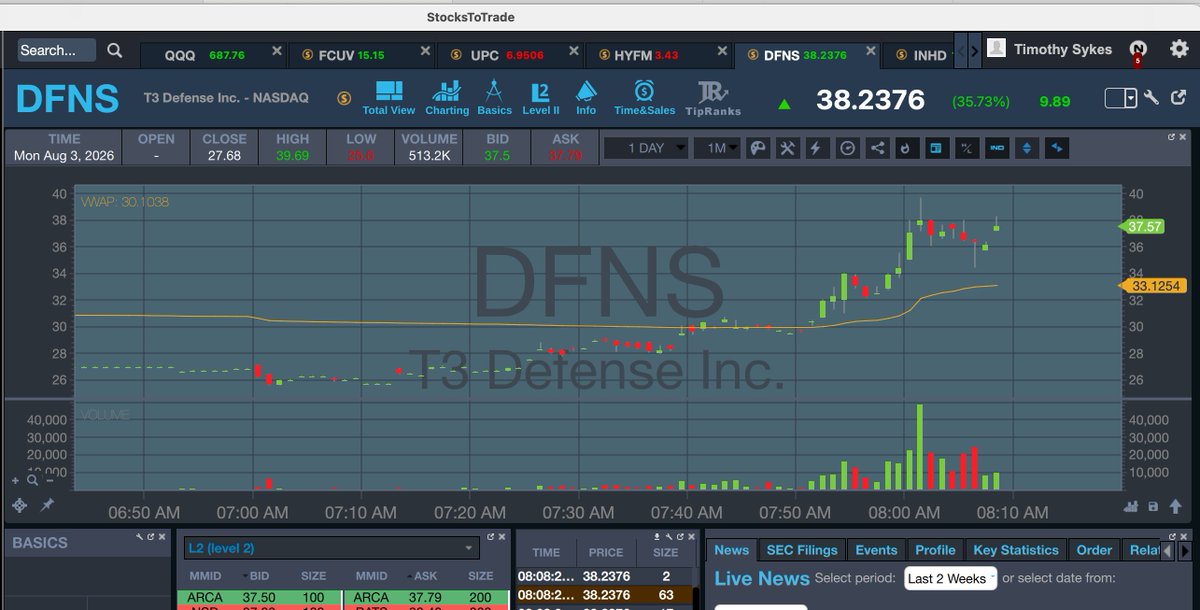Switch to the INHD ticker tab
The height and width of the screenshot is (610, 1200).
(920, 55)
